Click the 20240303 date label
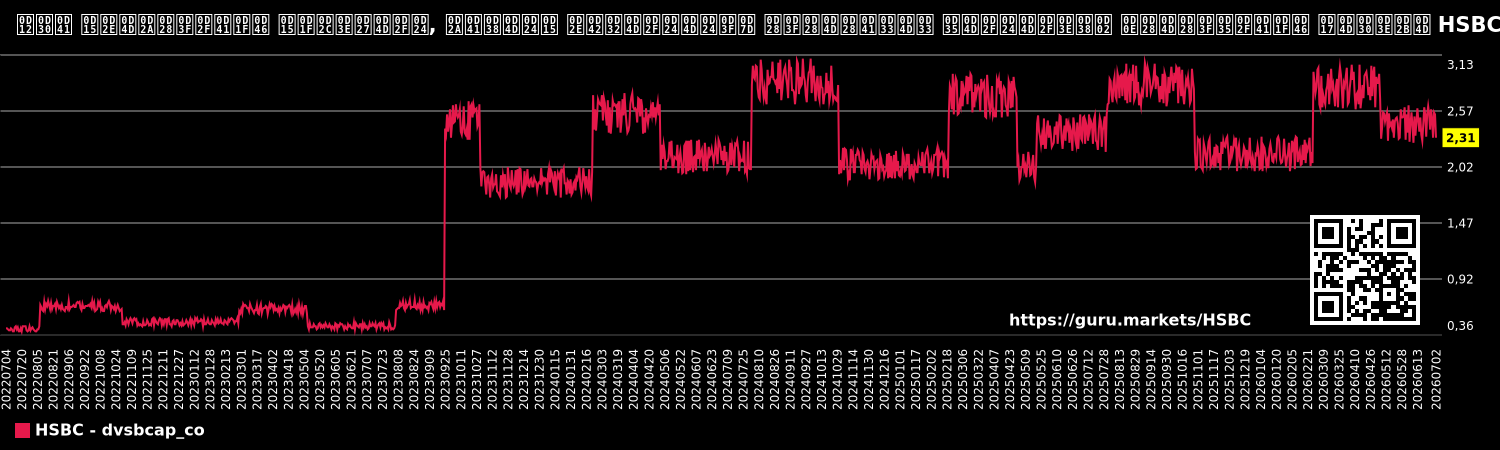This screenshot has height=450, width=1500. 603,378
